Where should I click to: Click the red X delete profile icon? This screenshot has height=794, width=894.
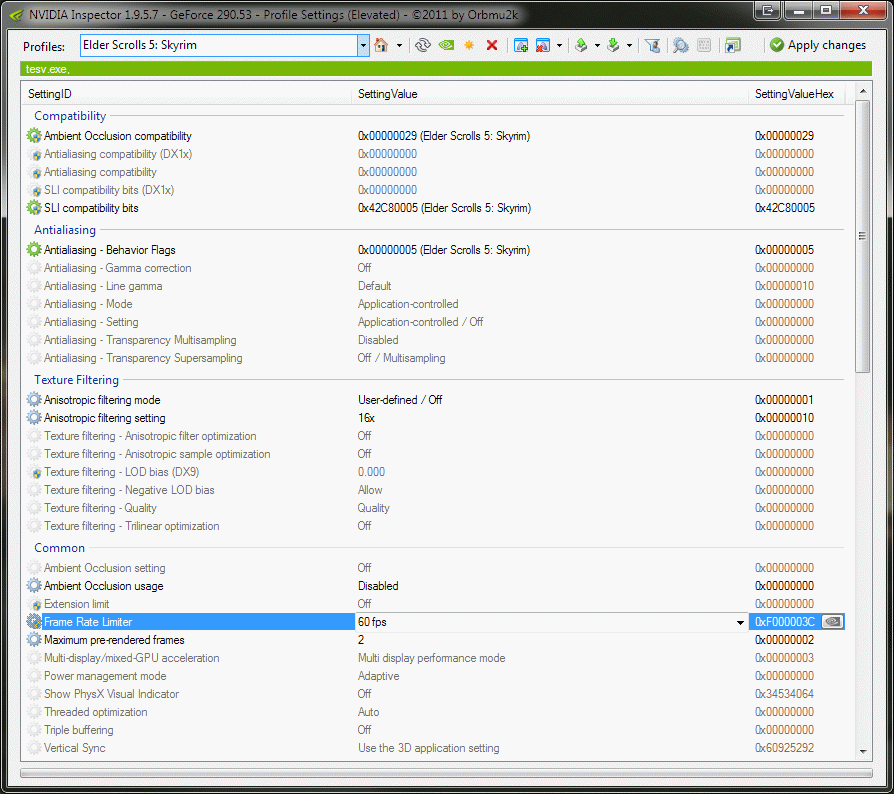click(x=492, y=45)
